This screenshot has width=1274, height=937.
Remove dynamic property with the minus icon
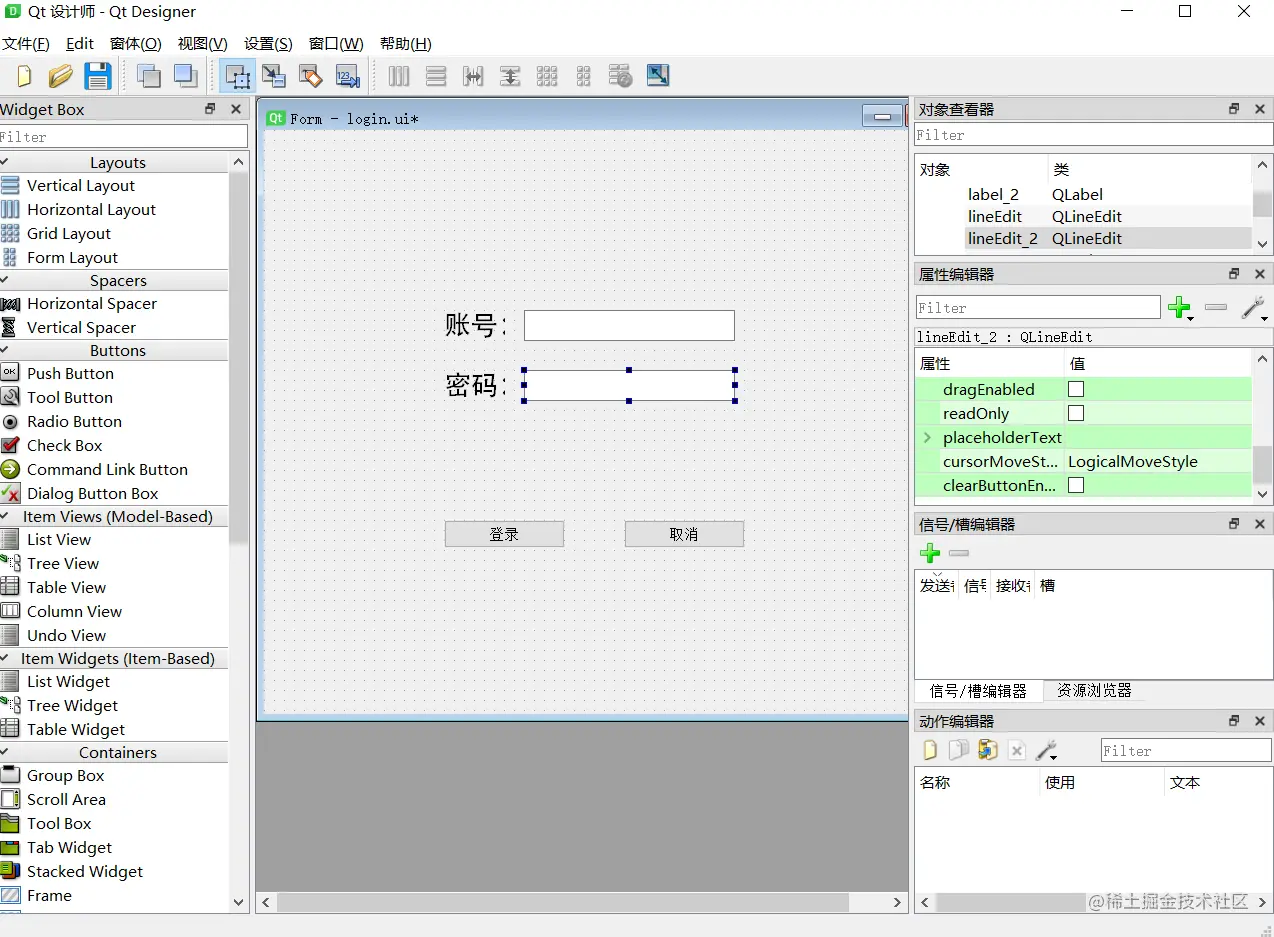[x=1216, y=308]
